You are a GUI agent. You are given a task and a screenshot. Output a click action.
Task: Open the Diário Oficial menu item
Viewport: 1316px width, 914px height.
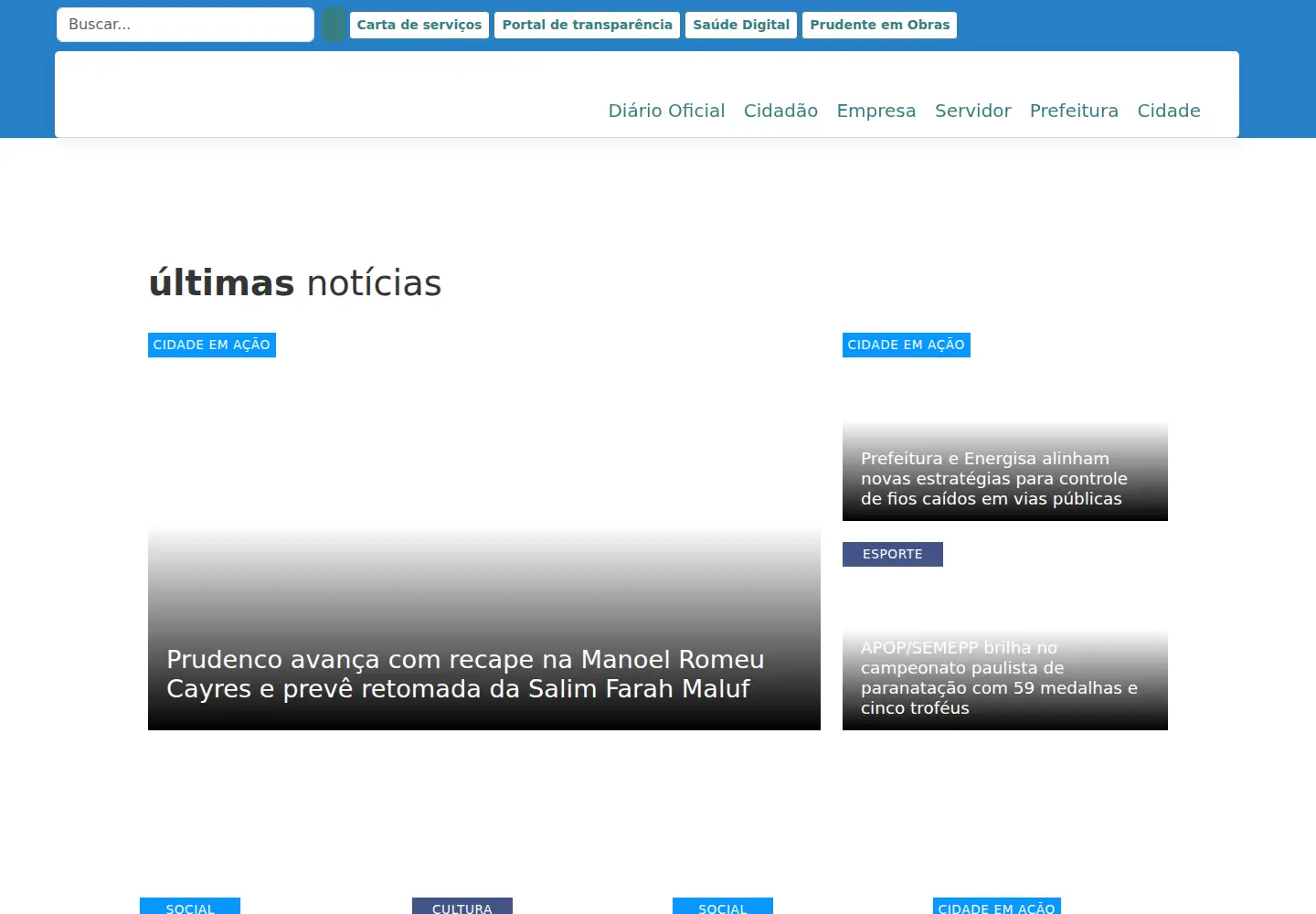pyautogui.click(x=667, y=111)
